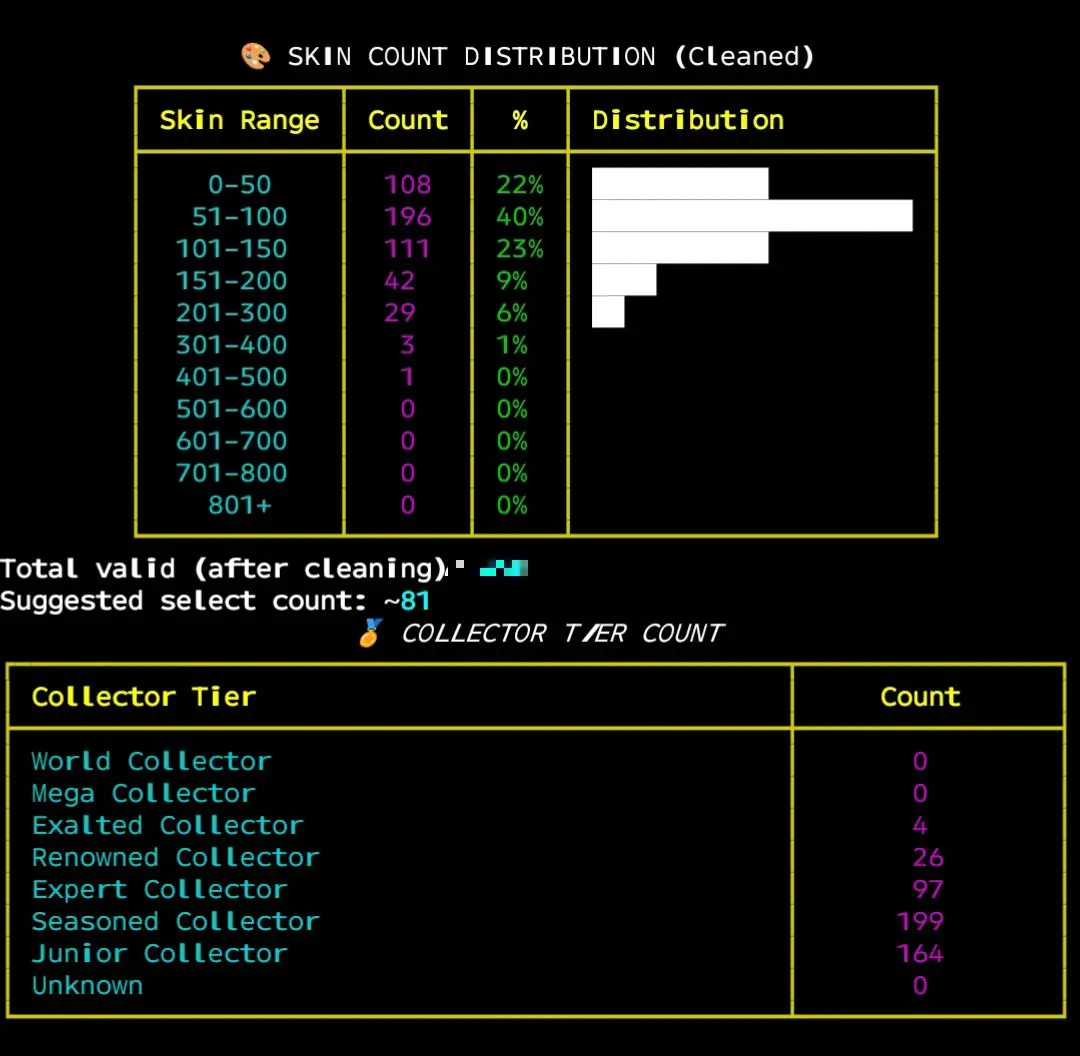This screenshot has height=1056, width=1080.
Task: Click the percentage '9%'
Action: (x=512, y=281)
